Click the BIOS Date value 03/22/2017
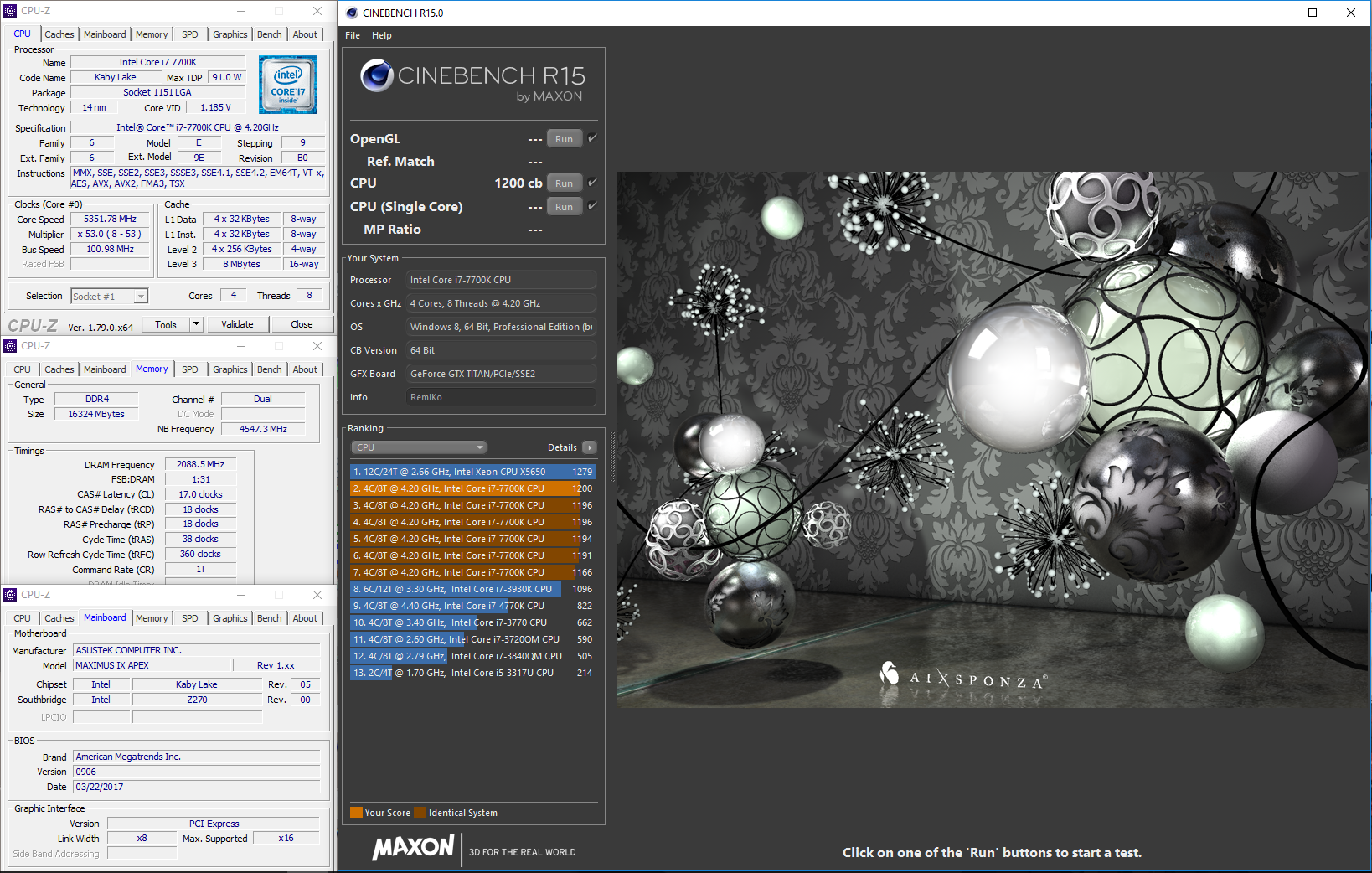 (197, 787)
